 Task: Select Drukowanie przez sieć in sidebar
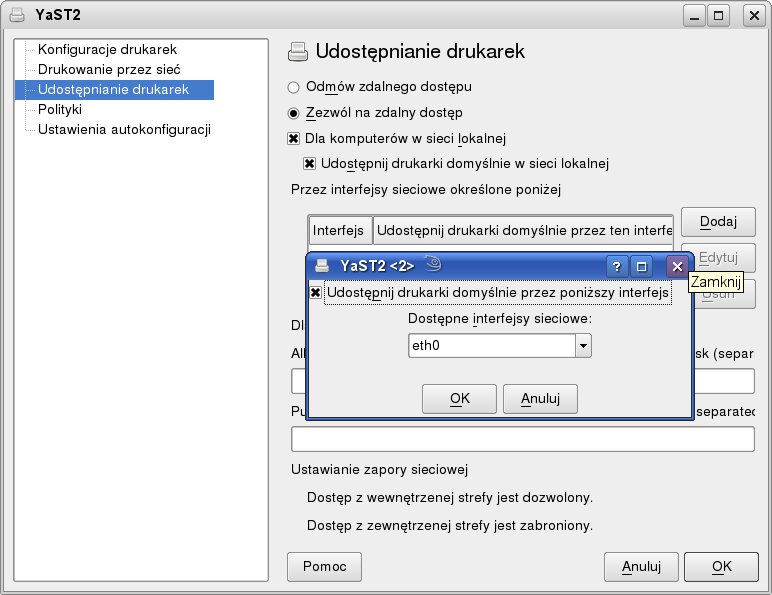[109, 70]
